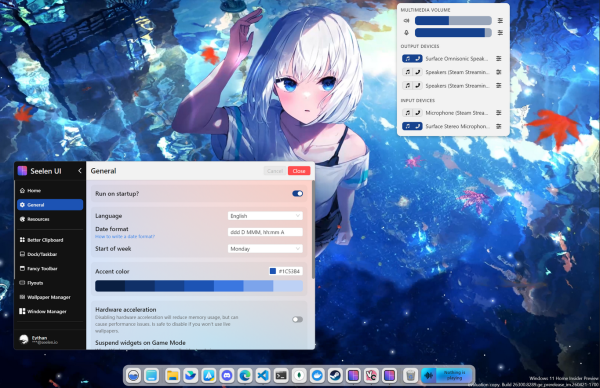The image size is (600, 388).
Task: Click the round start icon in dock
Action: point(134,376)
